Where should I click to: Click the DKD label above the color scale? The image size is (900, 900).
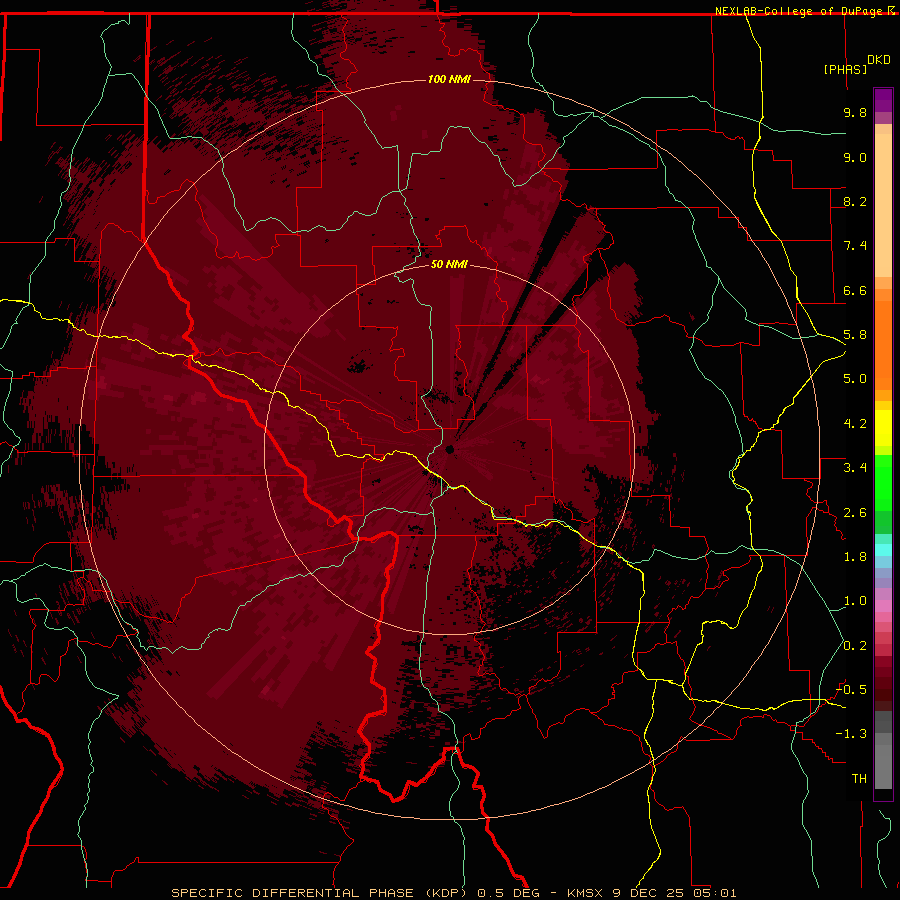point(879,60)
